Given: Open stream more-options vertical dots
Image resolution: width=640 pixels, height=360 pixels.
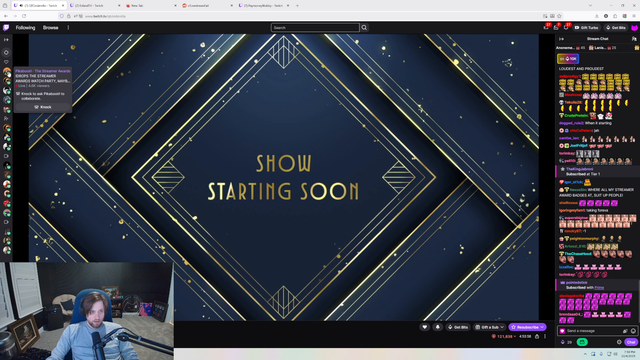Looking at the screenshot, I should [545, 336].
